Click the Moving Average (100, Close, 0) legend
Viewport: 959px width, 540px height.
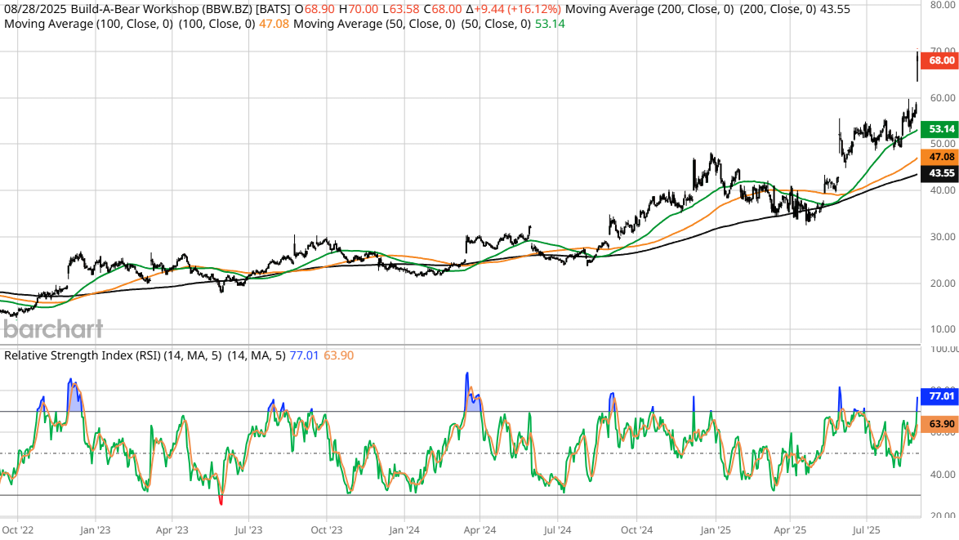pos(90,24)
